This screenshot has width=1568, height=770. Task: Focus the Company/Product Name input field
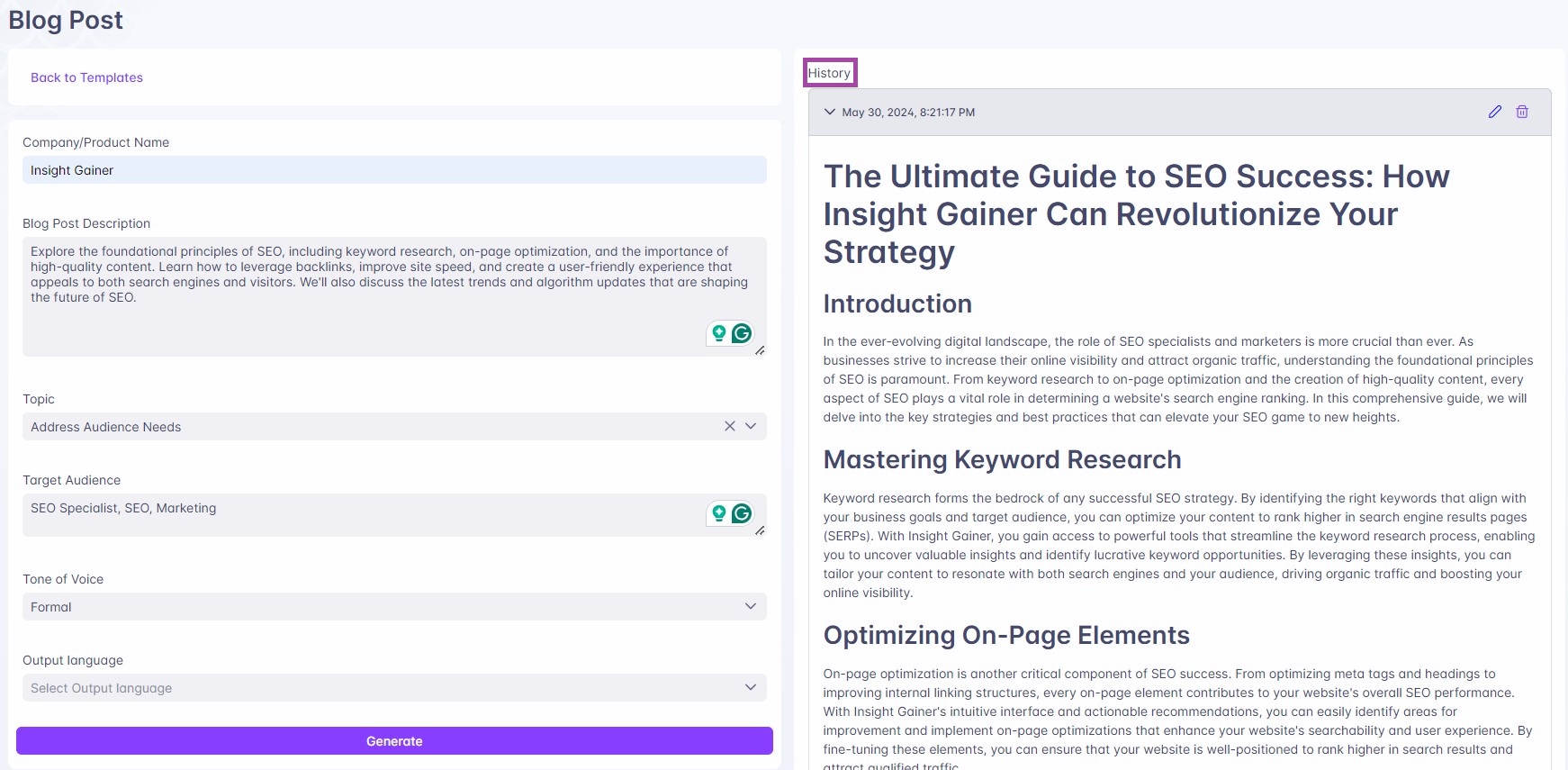pos(394,169)
